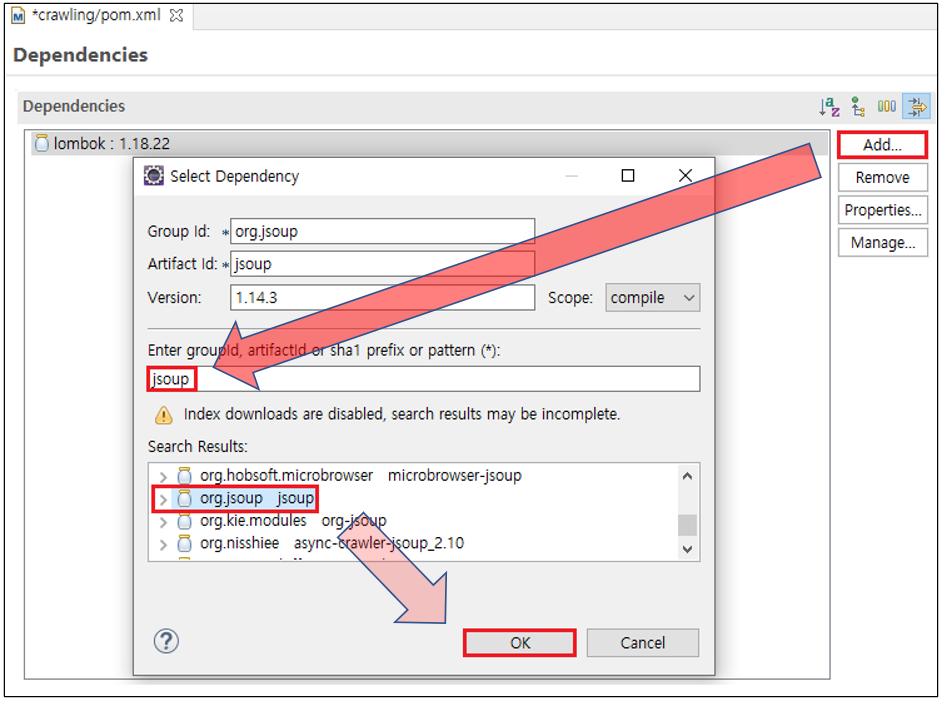Click the show hierarchy tree icon
The width and height of the screenshot is (943, 701).
tap(858, 107)
